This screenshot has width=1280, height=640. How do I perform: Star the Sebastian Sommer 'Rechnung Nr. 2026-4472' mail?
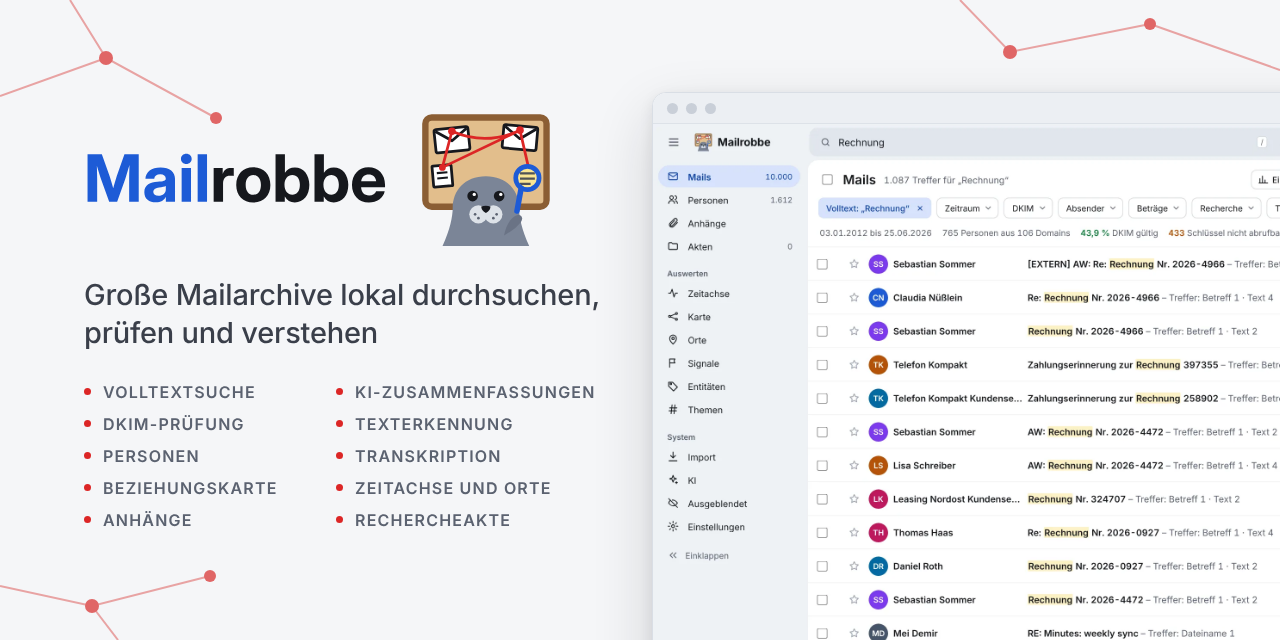(x=854, y=600)
